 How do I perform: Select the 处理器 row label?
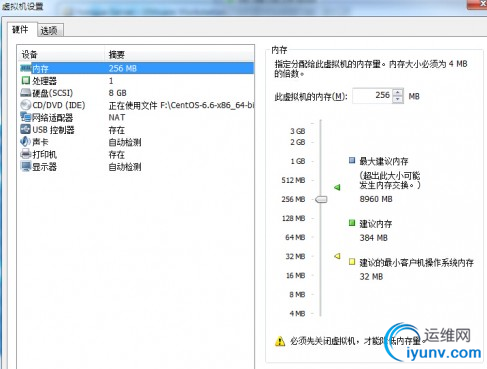tap(44, 81)
